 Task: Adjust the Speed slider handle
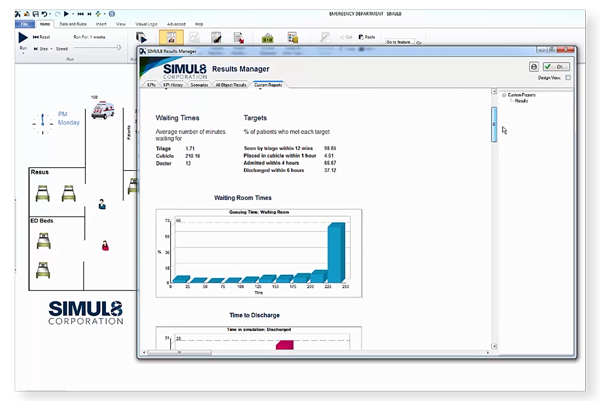(119, 47)
